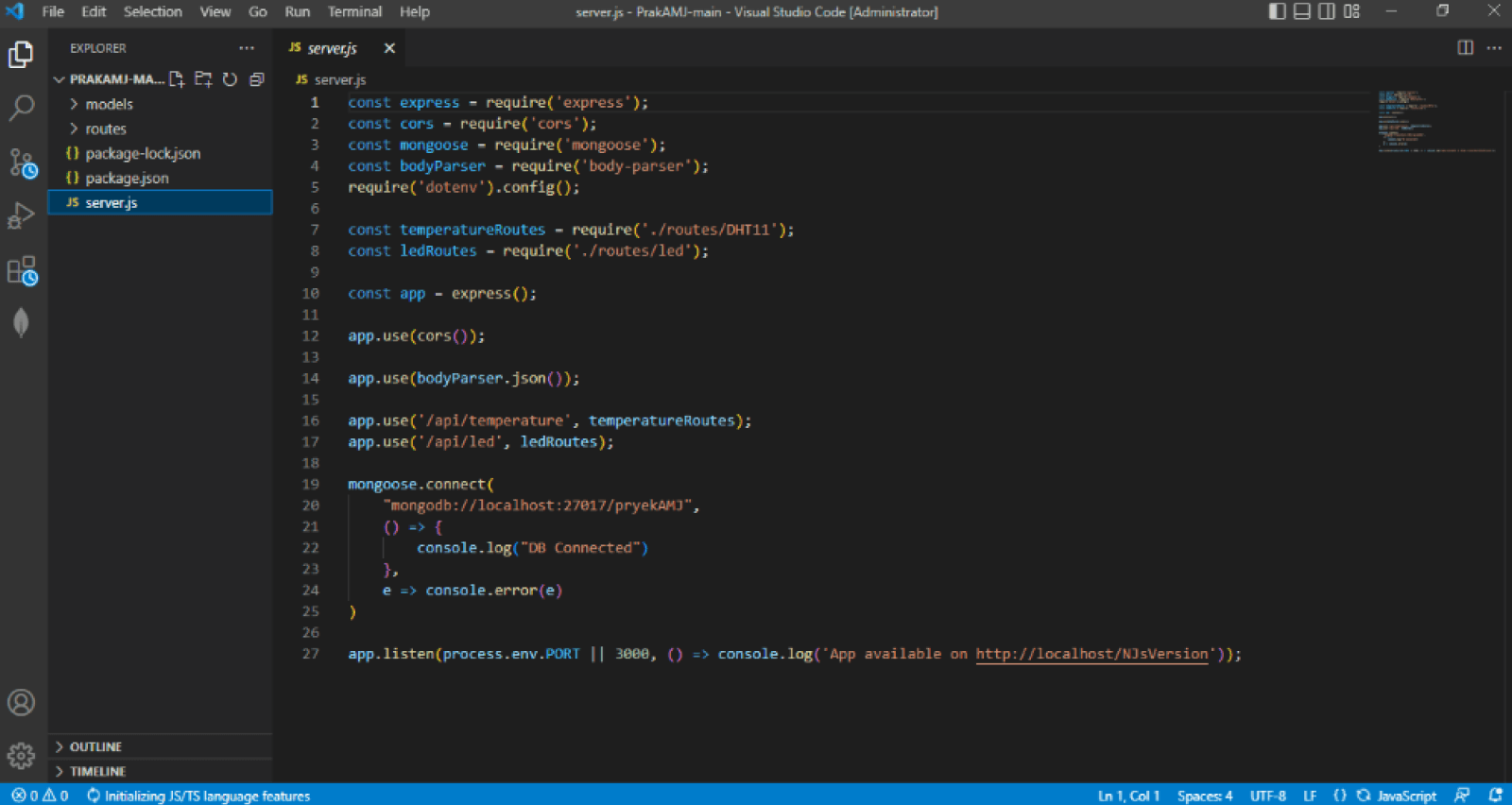Viewport: 1512px width, 805px height.
Task: Open the Help menu
Action: (414, 11)
